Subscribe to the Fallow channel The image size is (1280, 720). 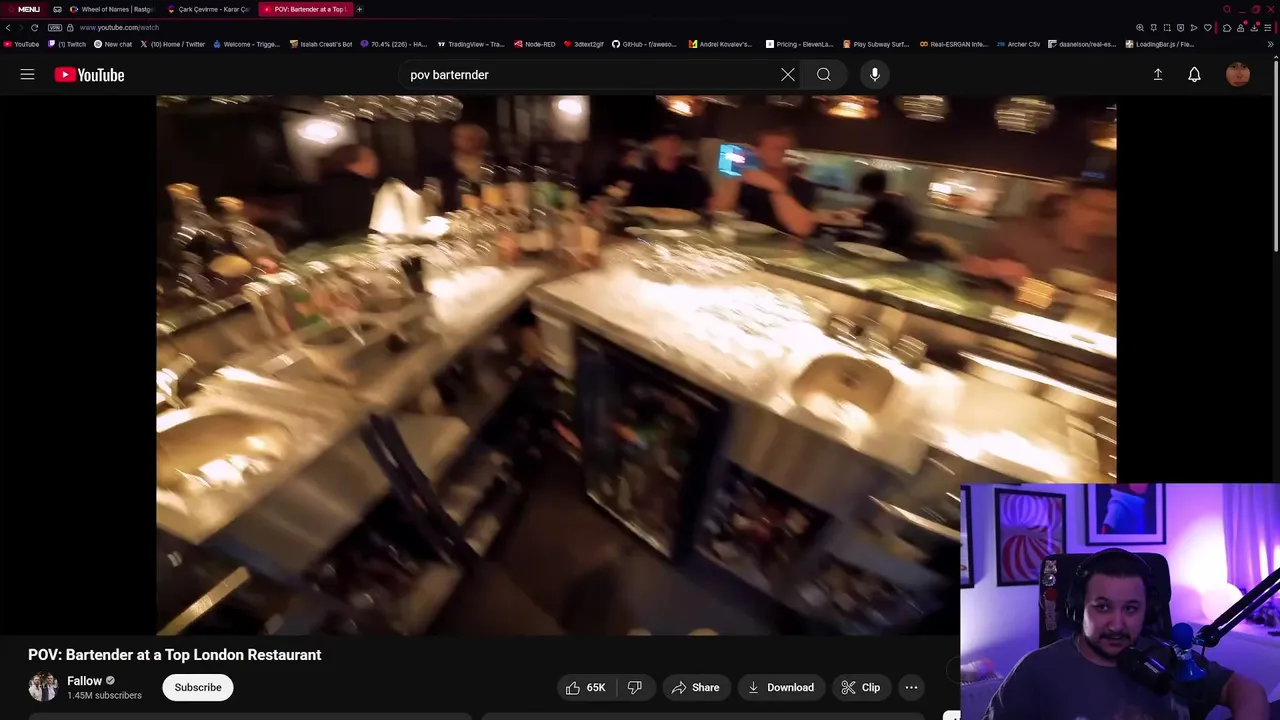pyautogui.click(x=198, y=687)
